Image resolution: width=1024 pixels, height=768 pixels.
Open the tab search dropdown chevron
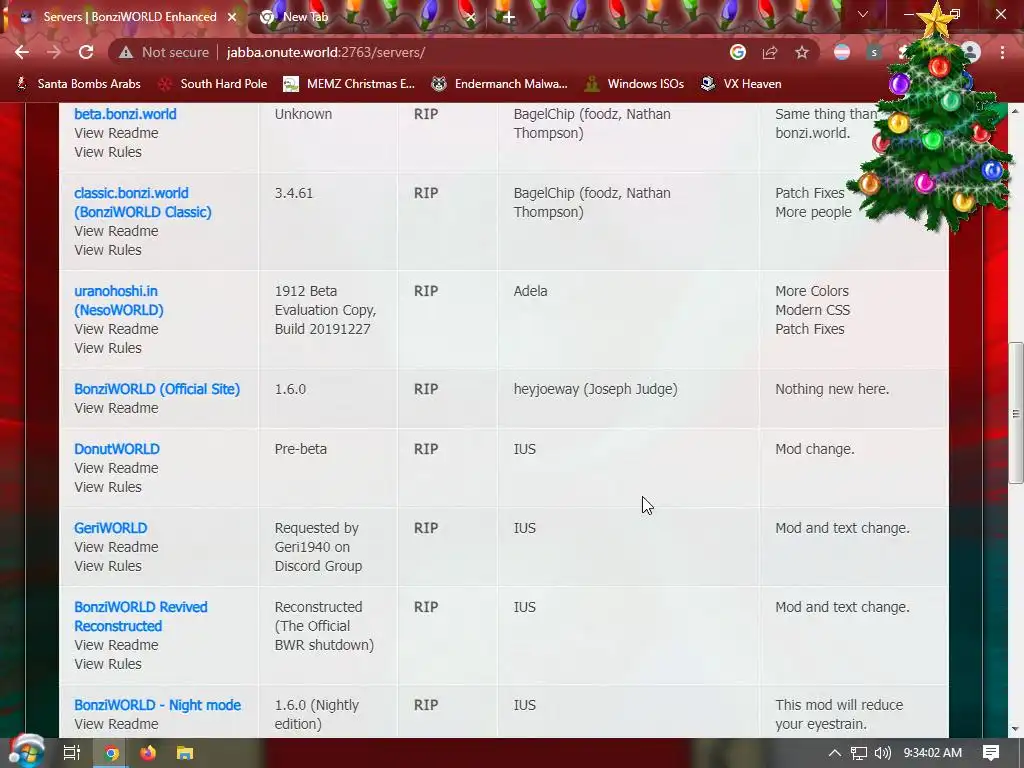tap(863, 14)
